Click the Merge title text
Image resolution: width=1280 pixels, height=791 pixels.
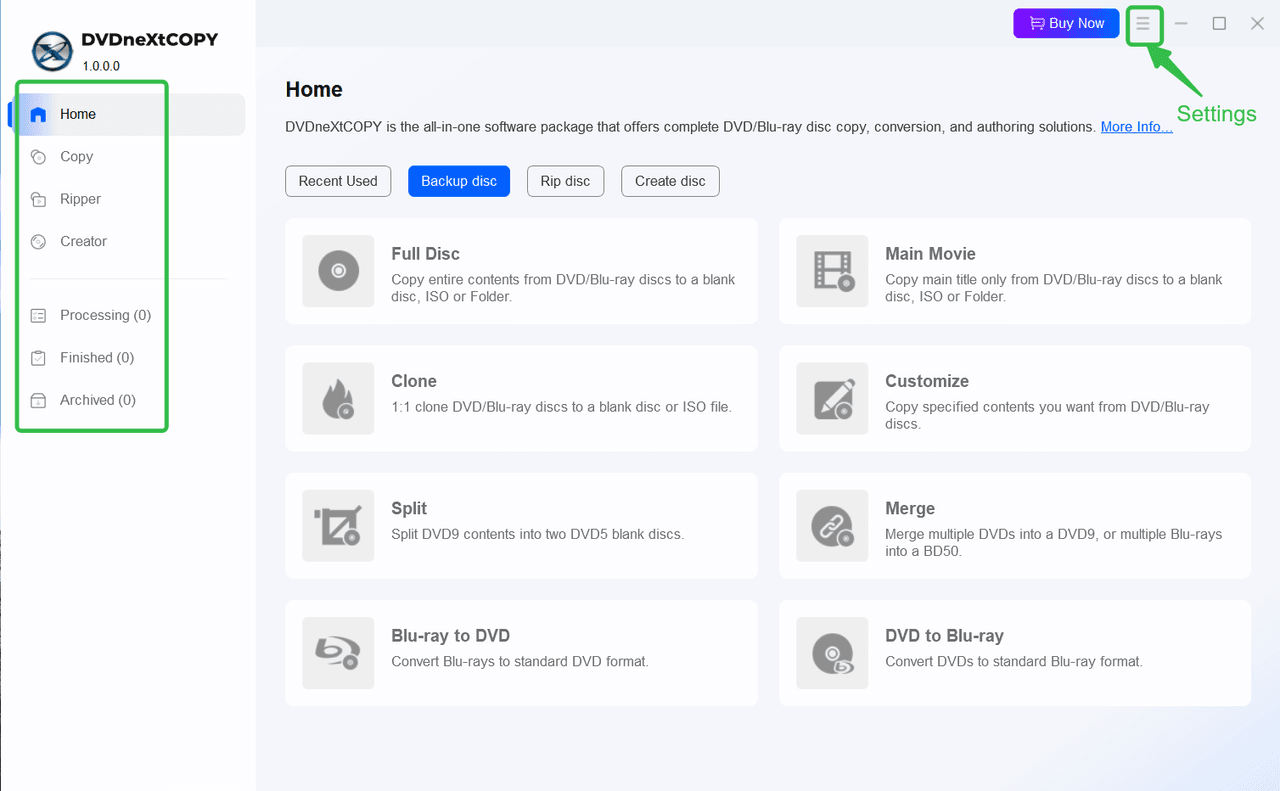coord(910,508)
